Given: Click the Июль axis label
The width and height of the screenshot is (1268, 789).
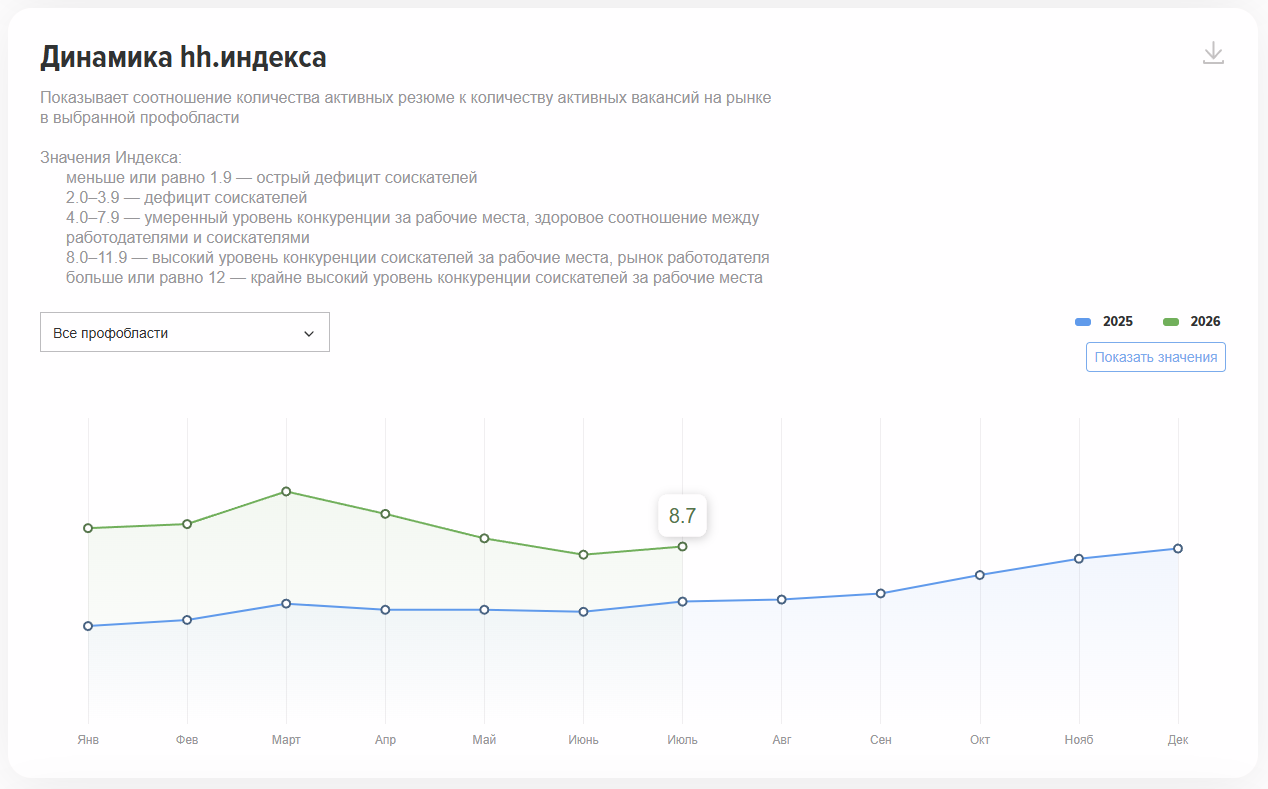Looking at the screenshot, I should [x=683, y=740].
